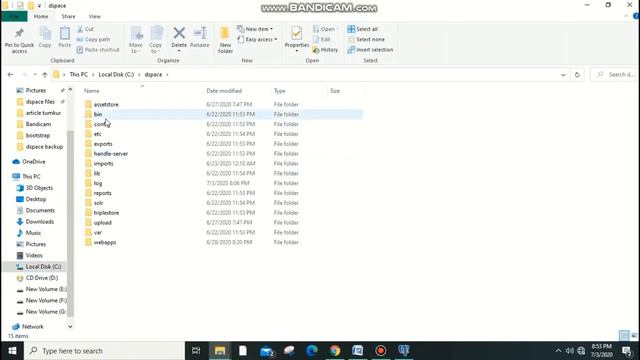This screenshot has height=360, width=640.
Task: Select the bin folder
Action: point(98,114)
